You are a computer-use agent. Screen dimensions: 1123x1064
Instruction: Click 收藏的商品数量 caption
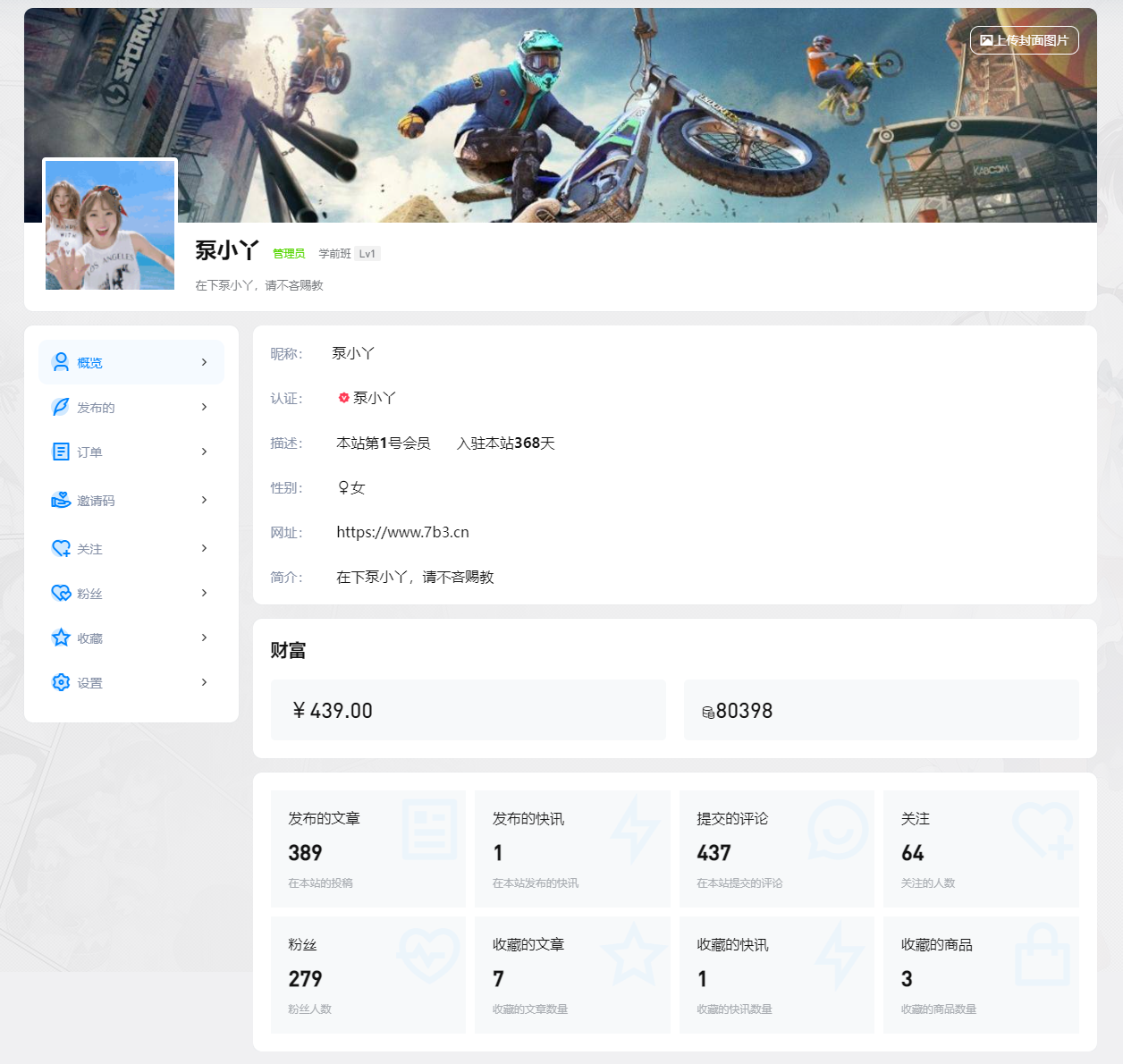tap(939, 1009)
